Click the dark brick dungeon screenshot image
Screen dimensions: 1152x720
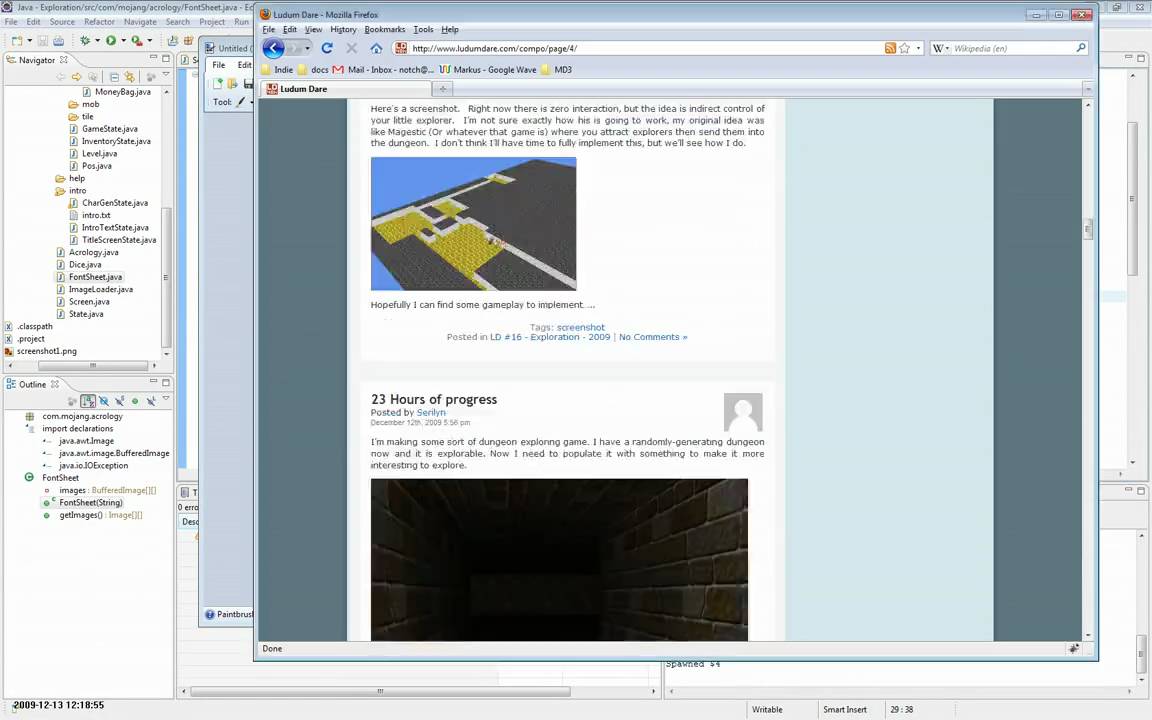pyautogui.click(x=559, y=560)
